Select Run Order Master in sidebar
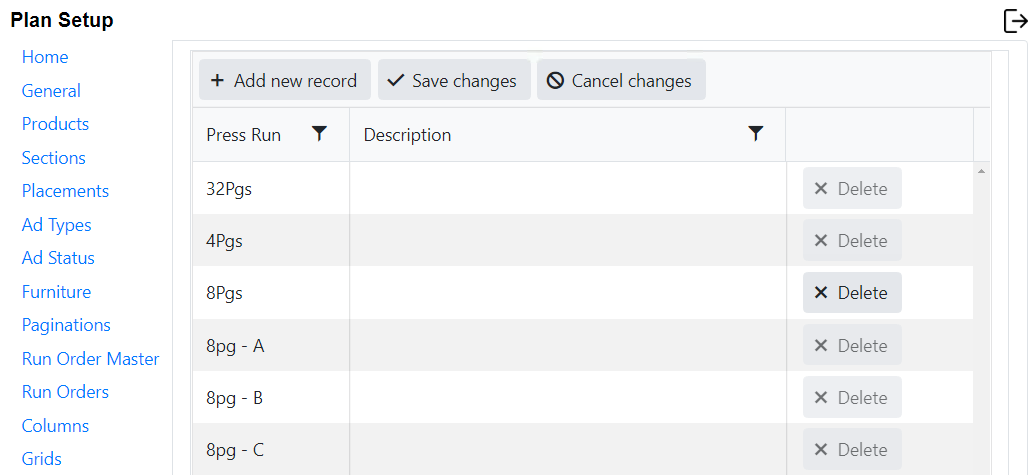This screenshot has height=475, width=1034. tap(90, 359)
